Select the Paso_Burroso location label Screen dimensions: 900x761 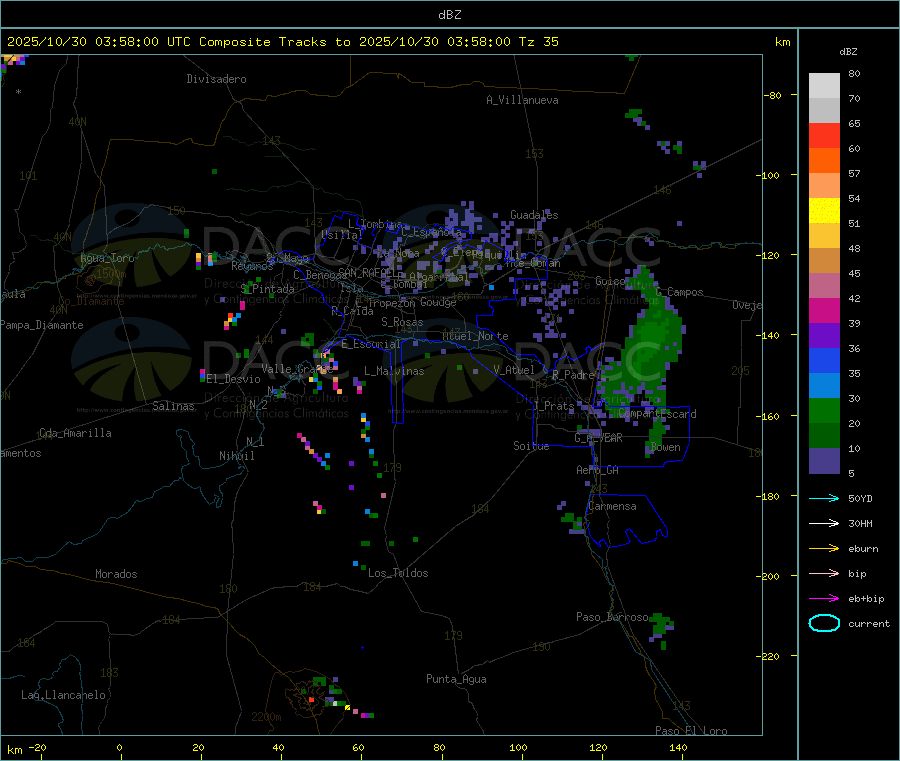pos(612,617)
